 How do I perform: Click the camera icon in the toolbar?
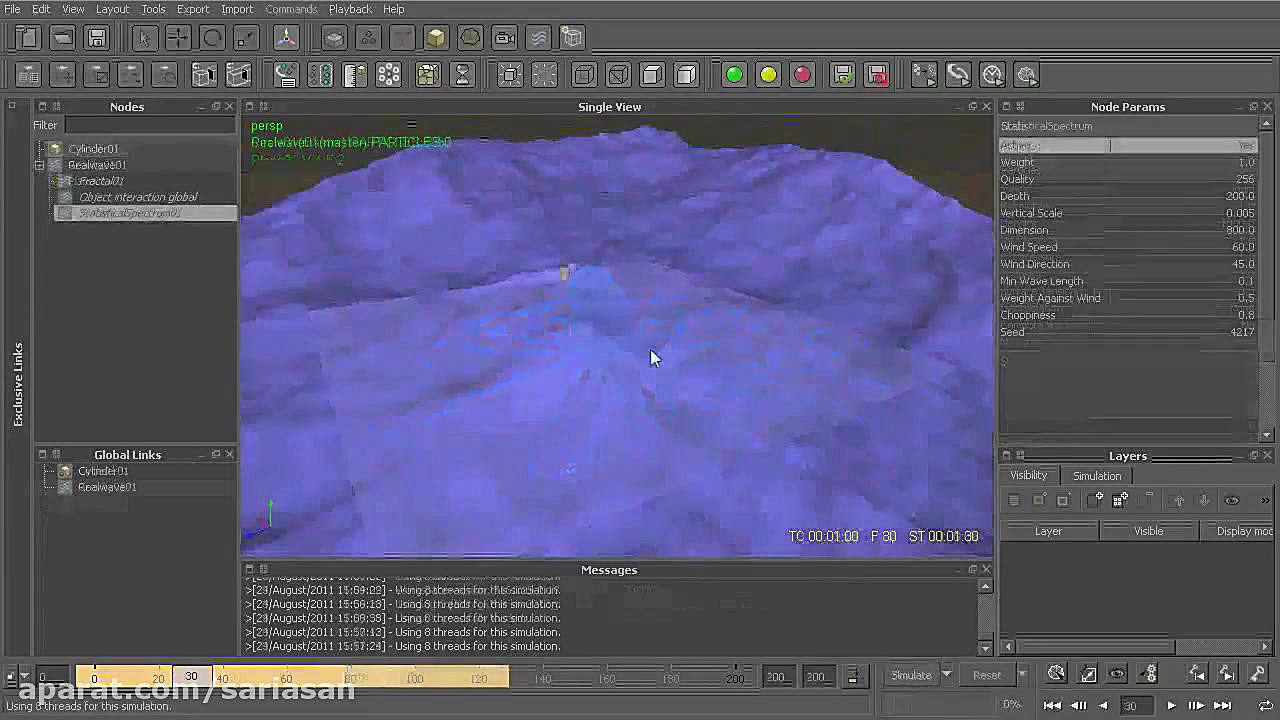pyautogui.click(x=505, y=38)
